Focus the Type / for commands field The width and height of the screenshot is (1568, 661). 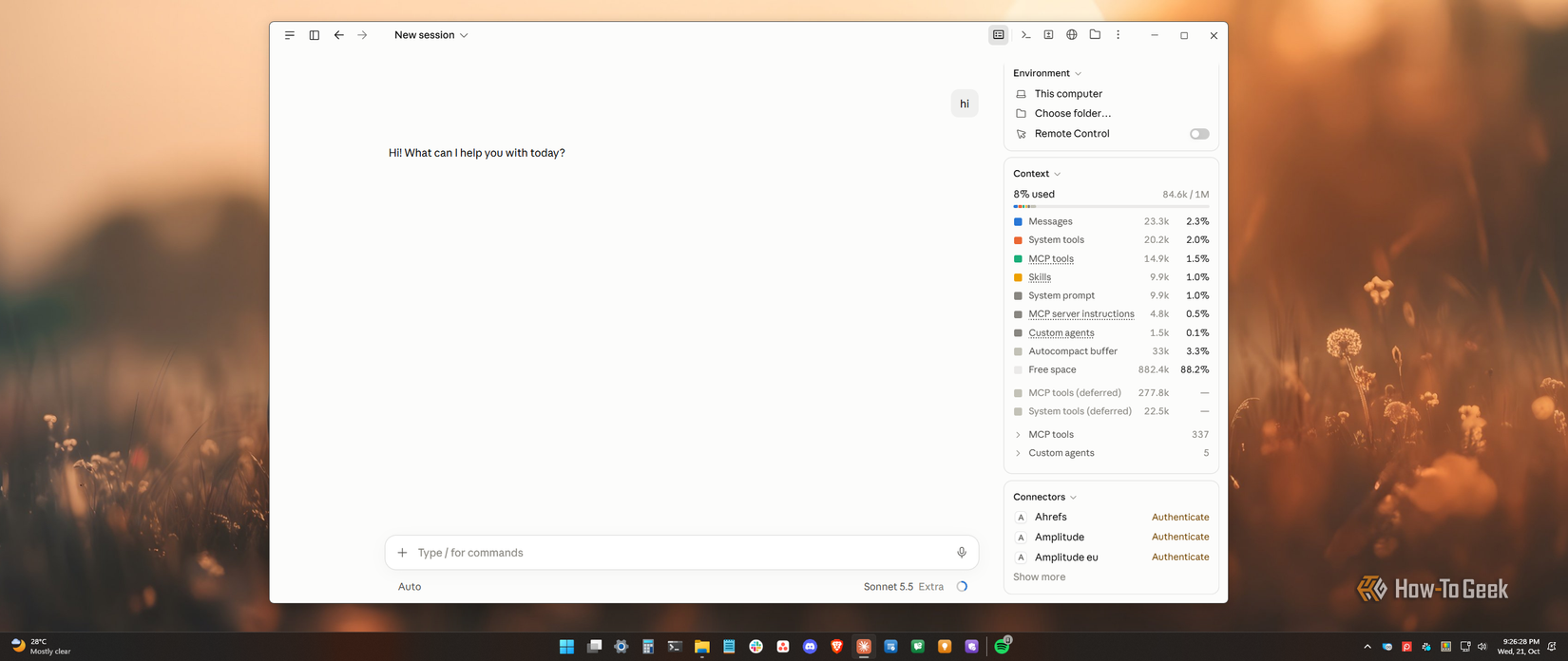point(681,553)
